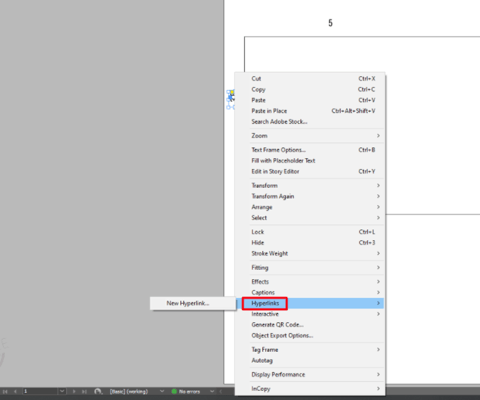Go to last page icon
This screenshot has width=480, height=400.
pyautogui.click(x=84, y=391)
